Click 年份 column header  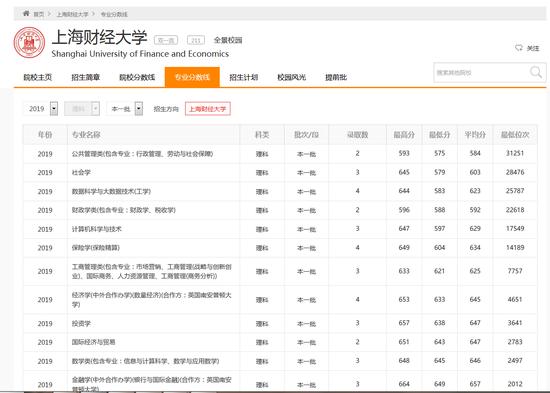pos(45,135)
